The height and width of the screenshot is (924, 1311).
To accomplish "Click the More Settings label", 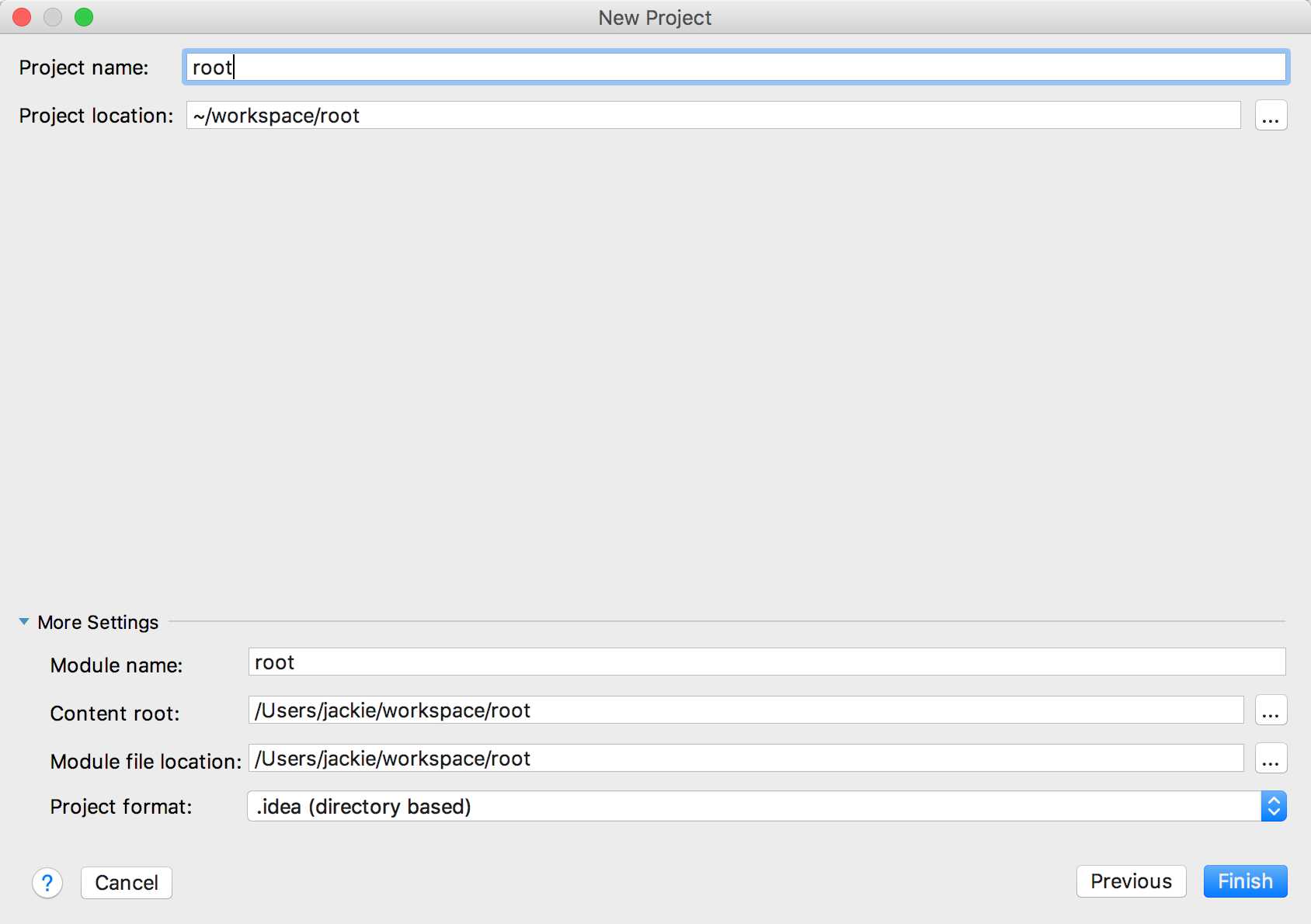I will tap(98, 623).
